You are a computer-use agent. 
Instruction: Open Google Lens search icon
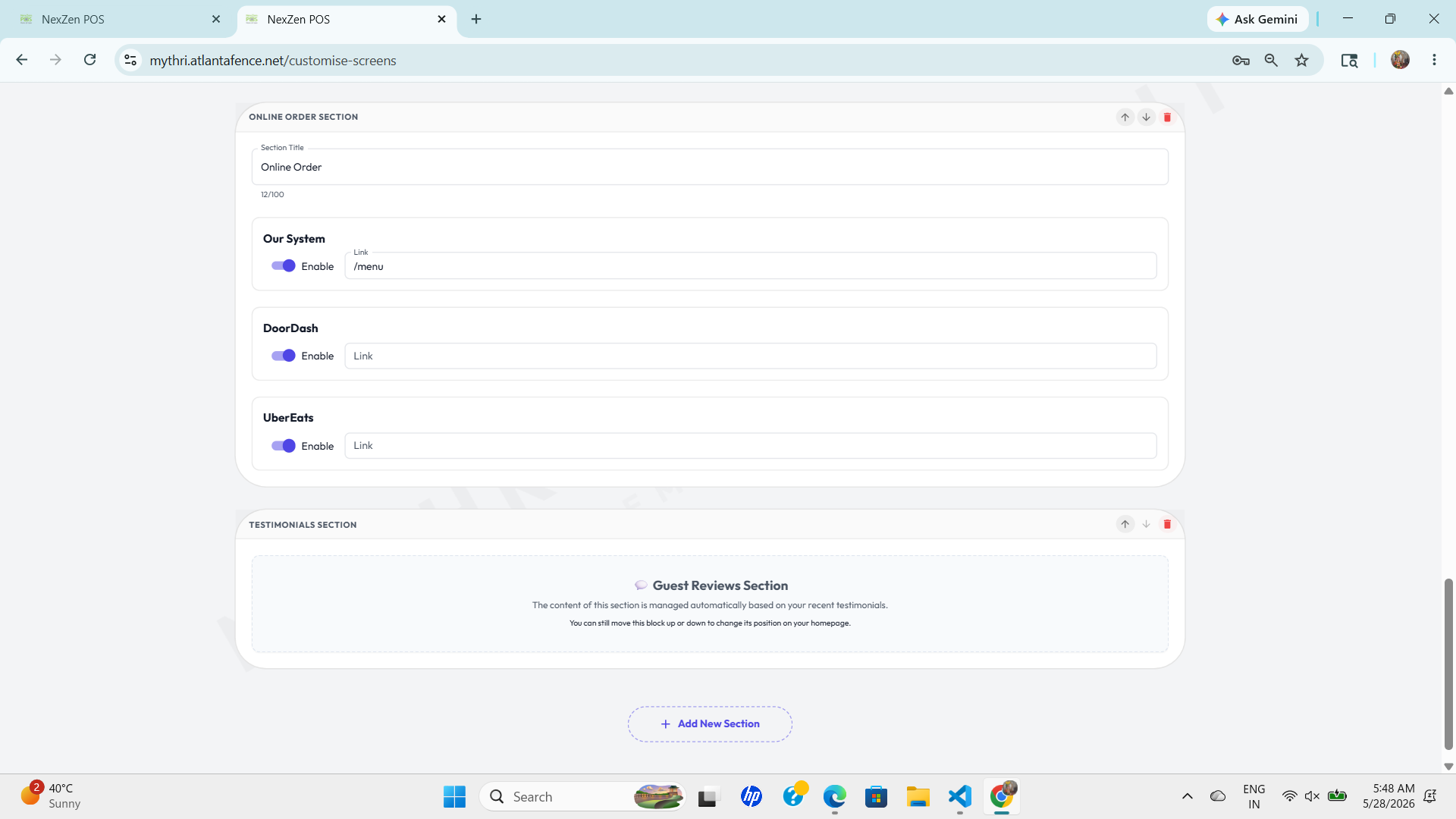1349,61
